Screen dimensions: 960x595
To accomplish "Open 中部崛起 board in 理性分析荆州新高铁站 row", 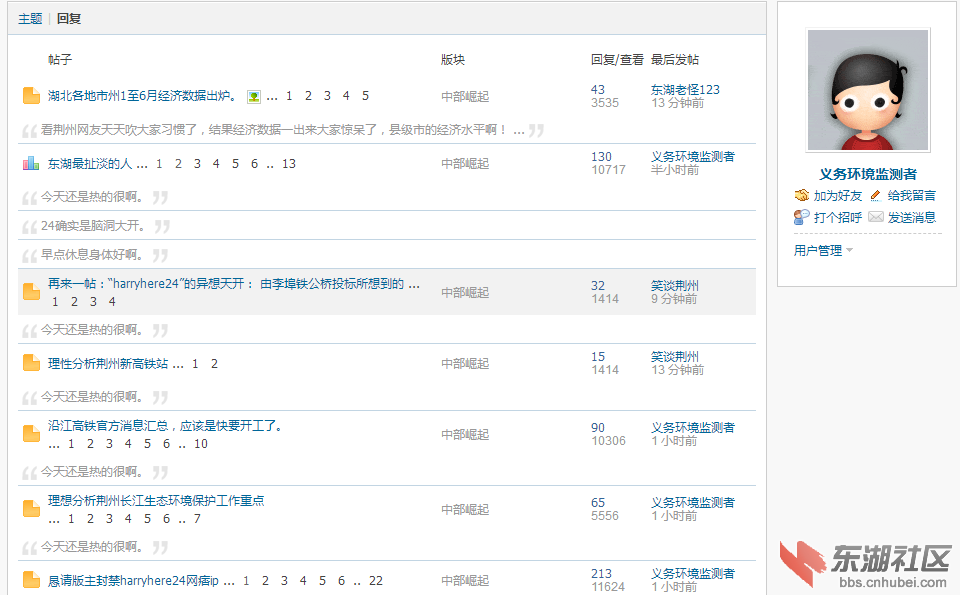I will (465, 364).
